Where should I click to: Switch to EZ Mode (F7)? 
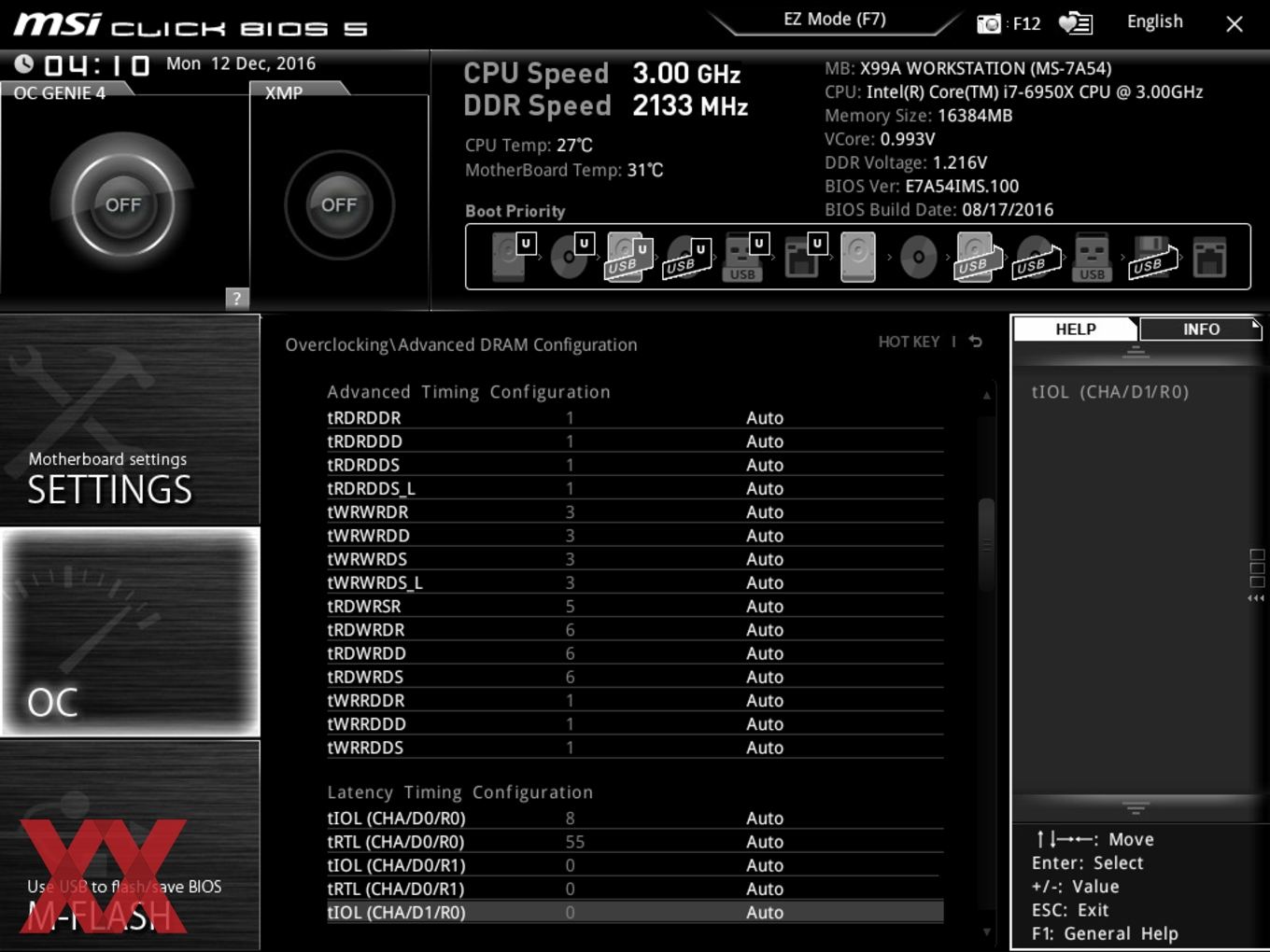[x=834, y=19]
